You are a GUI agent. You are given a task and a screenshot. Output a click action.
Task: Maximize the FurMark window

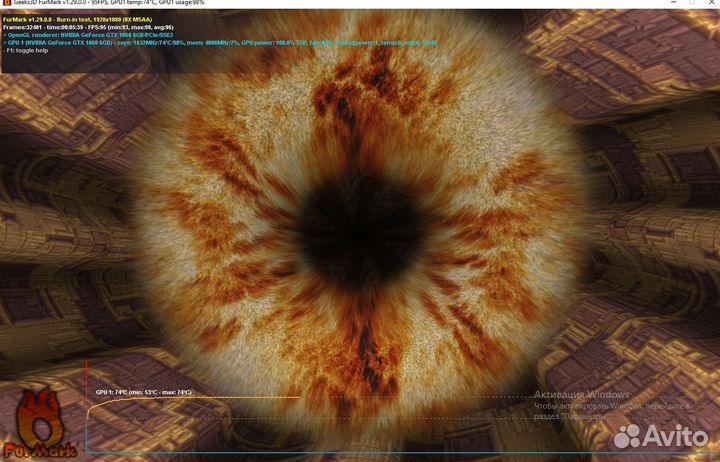point(692,2)
